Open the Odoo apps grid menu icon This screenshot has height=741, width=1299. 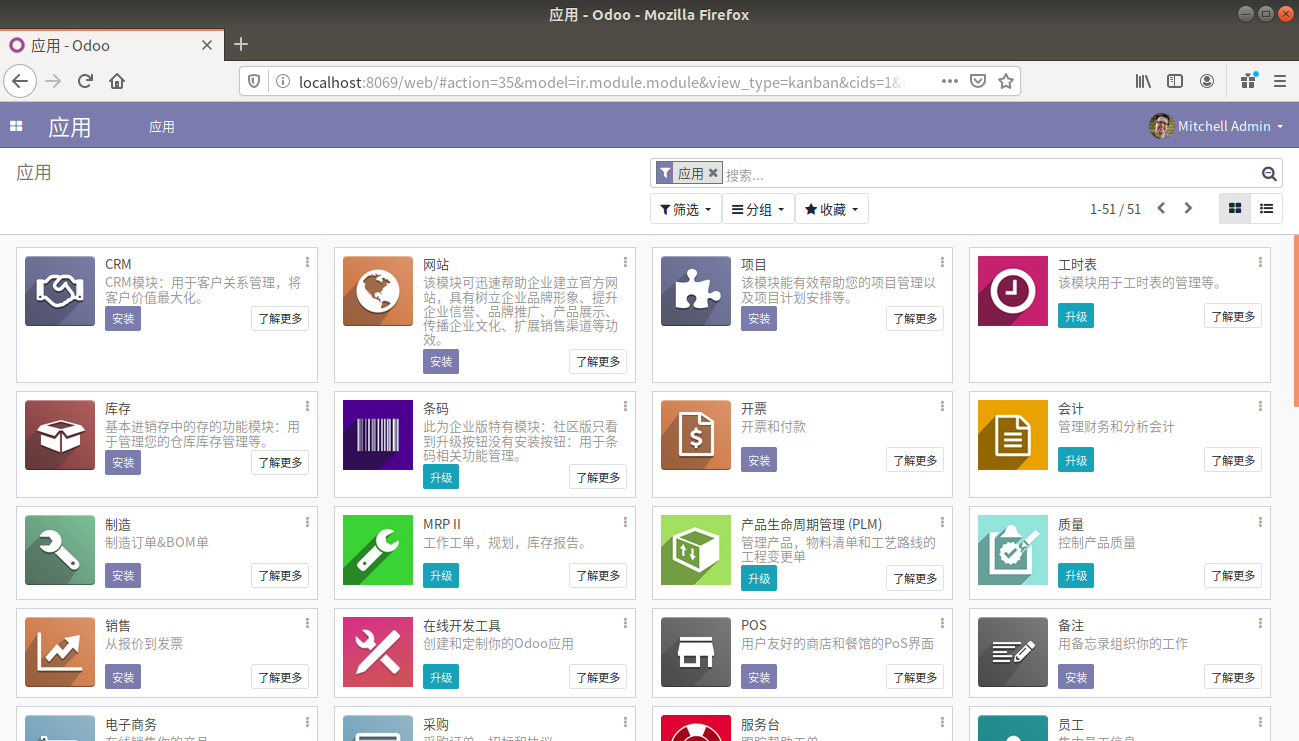coord(16,126)
